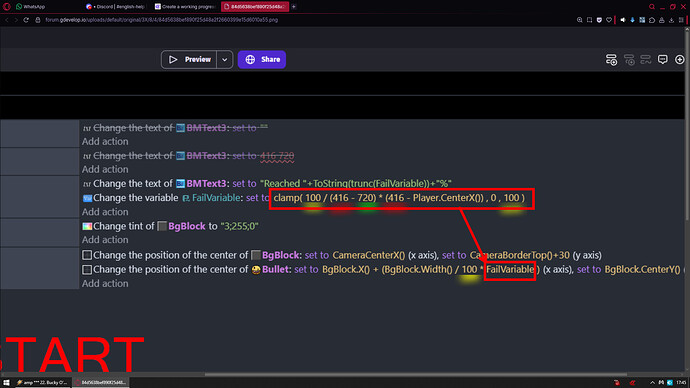Click the padlock site info icon

[38, 20]
